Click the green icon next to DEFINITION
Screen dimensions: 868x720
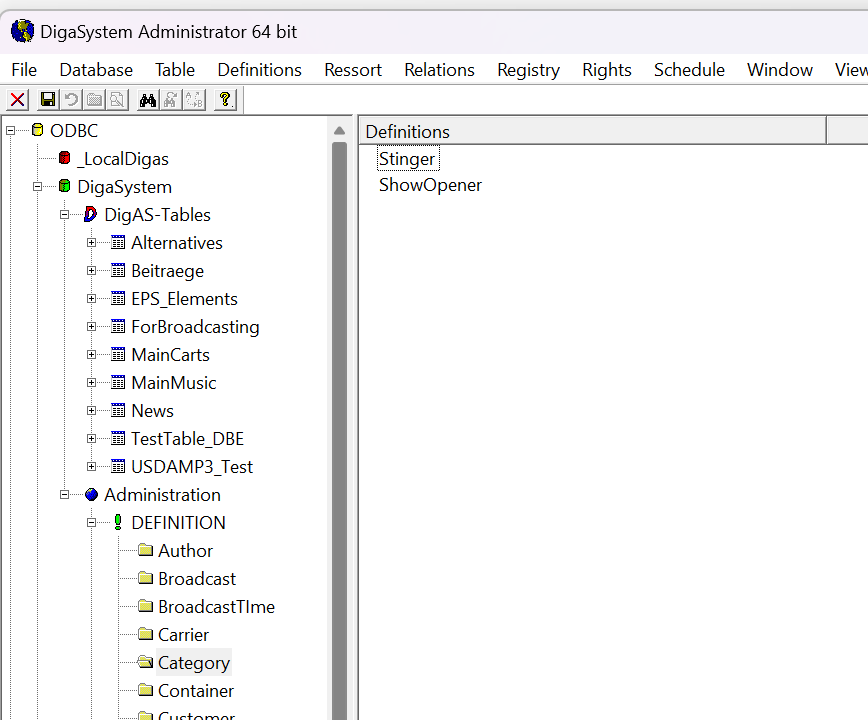pyautogui.click(x=117, y=522)
